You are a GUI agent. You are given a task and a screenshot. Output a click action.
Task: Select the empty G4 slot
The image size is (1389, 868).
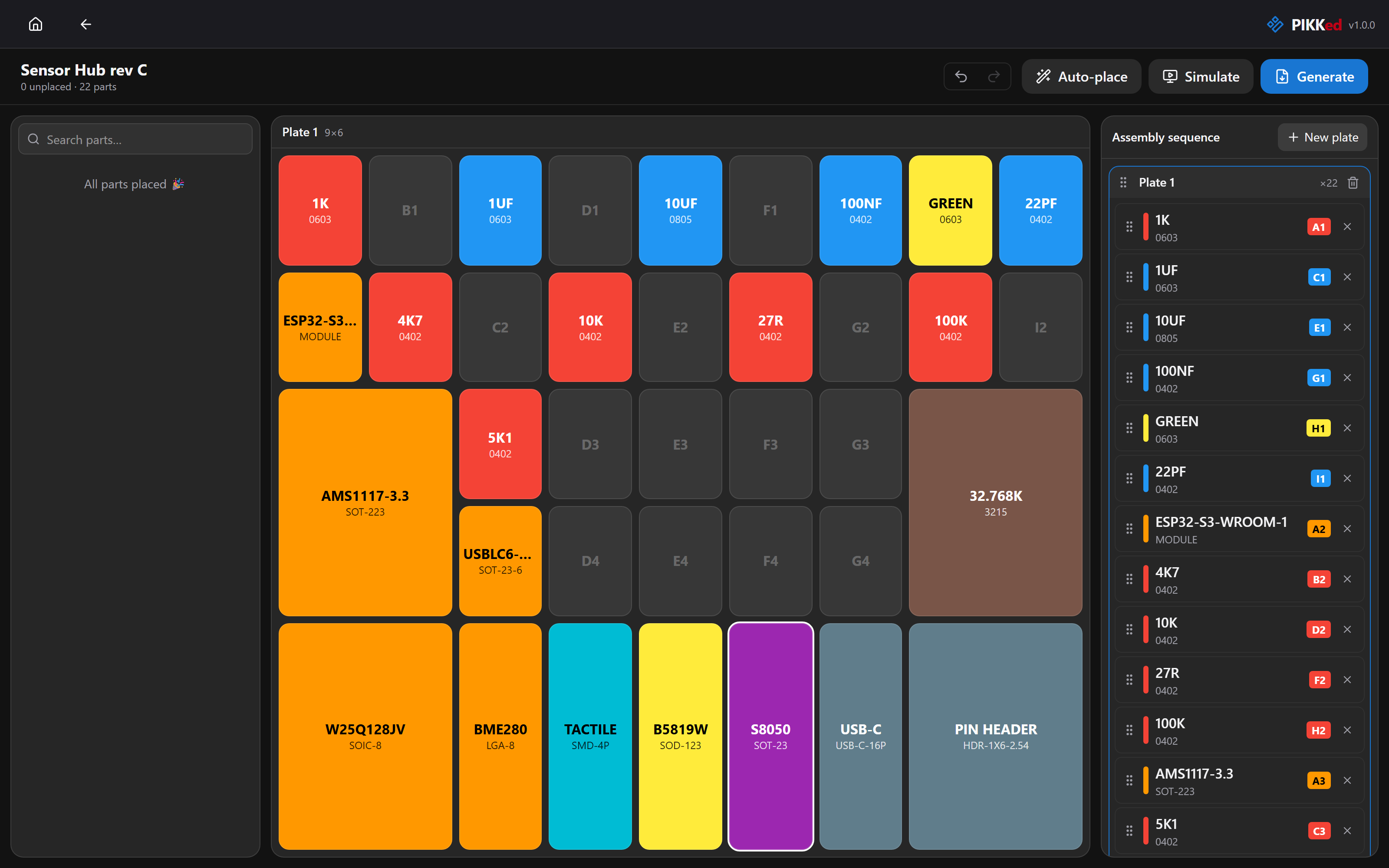pyautogui.click(x=861, y=561)
